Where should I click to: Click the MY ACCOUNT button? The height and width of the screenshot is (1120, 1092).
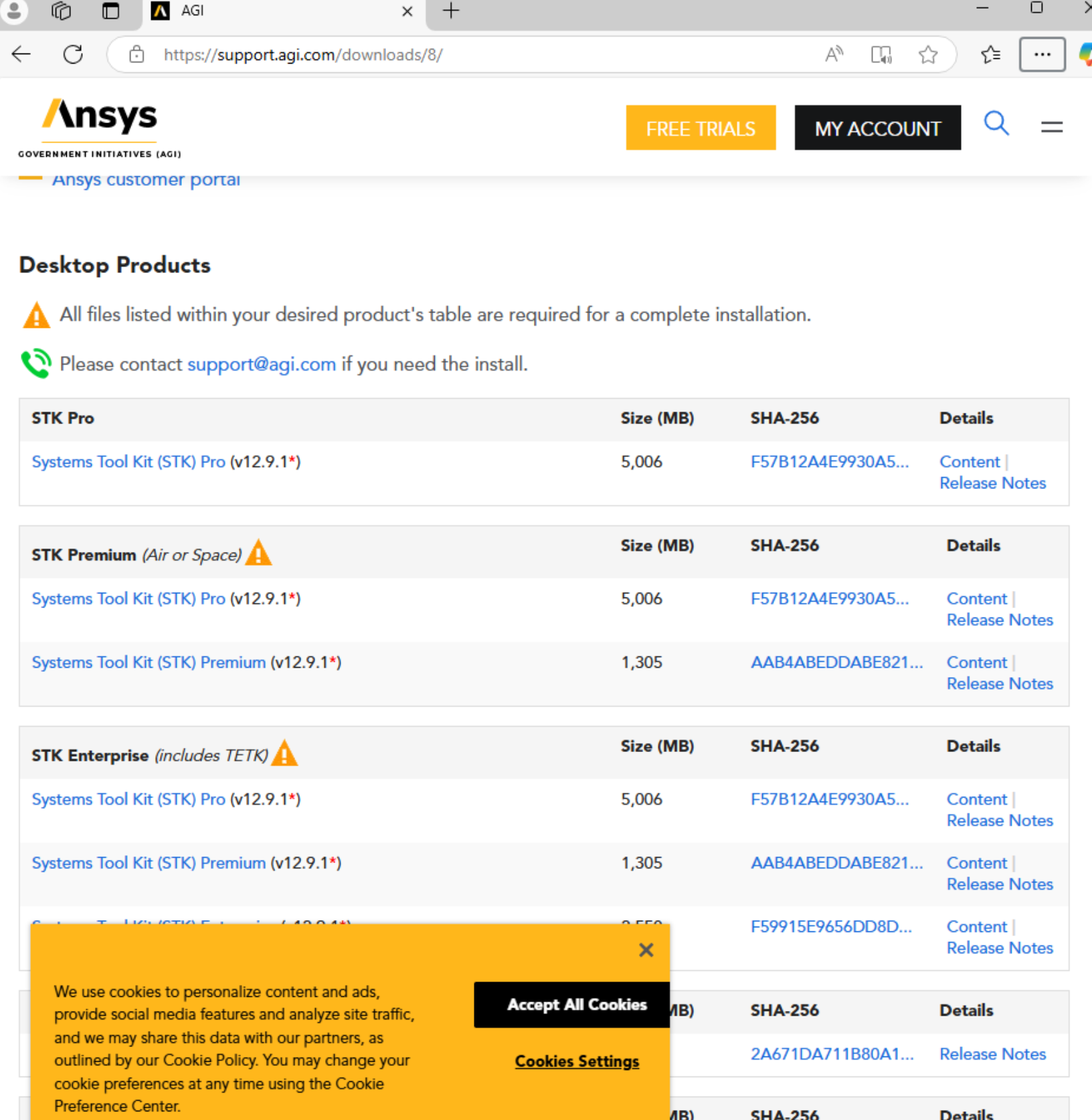[x=877, y=128]
